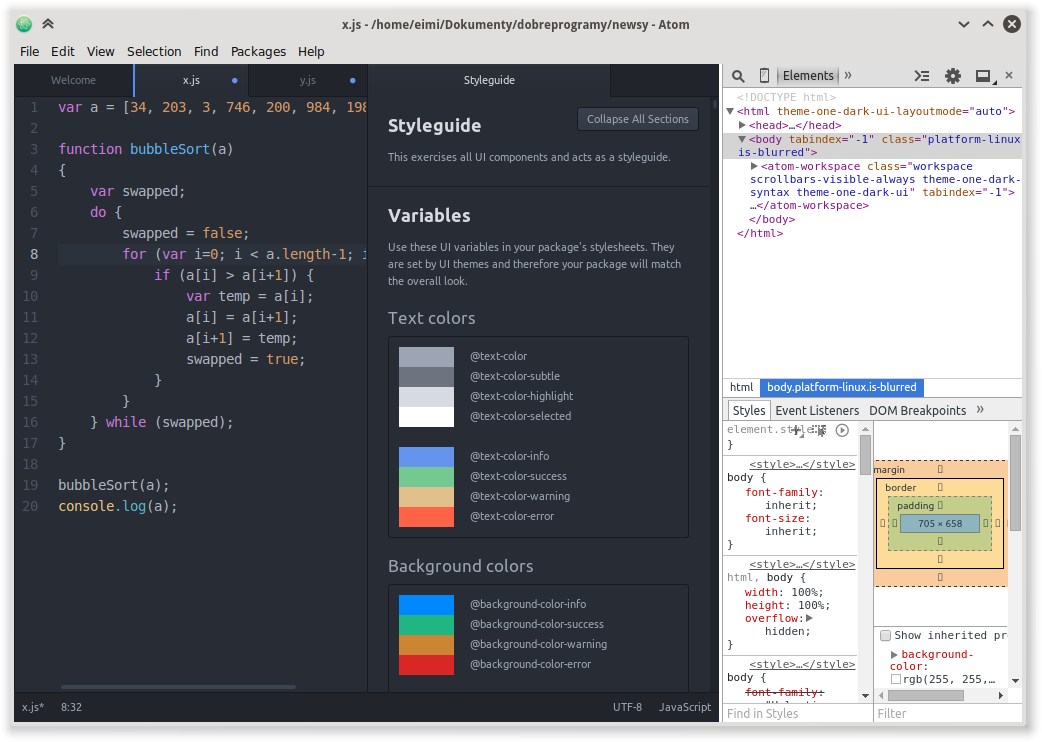This screenshot has height=742, width=1042.
Task: Expand the background-color computed property
Action: click(894, 655)
